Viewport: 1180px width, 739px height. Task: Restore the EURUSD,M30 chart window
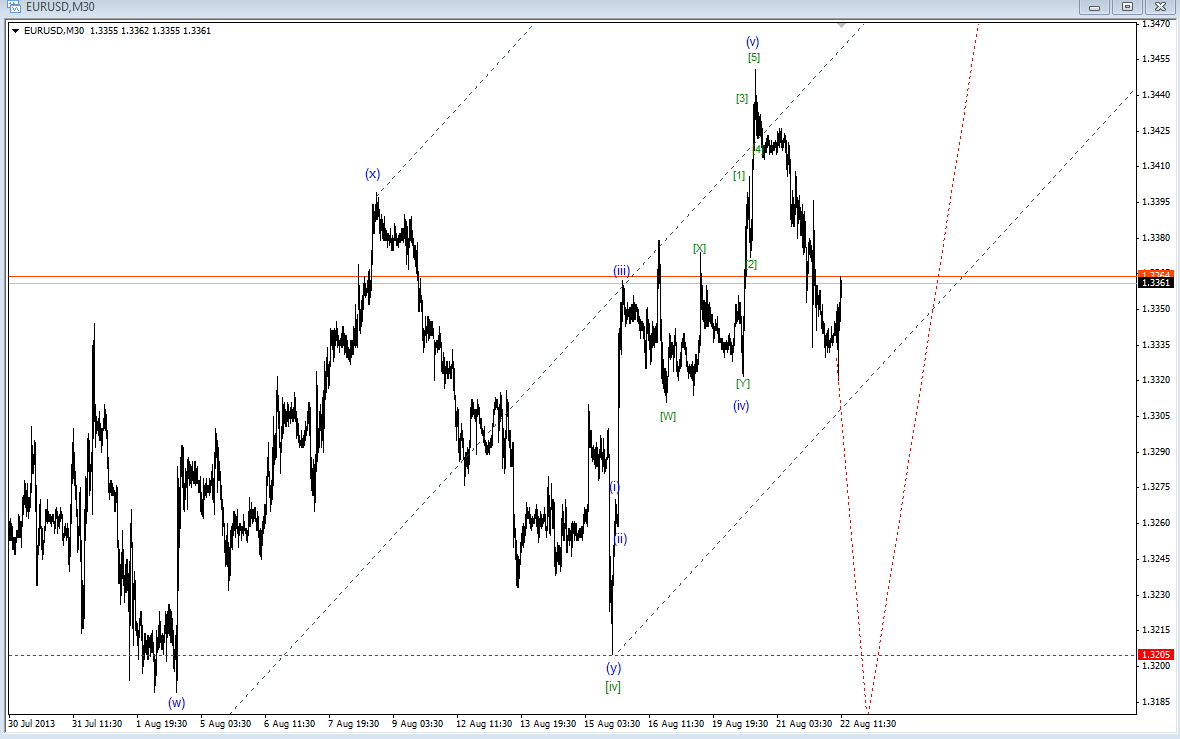[1127, 7]
